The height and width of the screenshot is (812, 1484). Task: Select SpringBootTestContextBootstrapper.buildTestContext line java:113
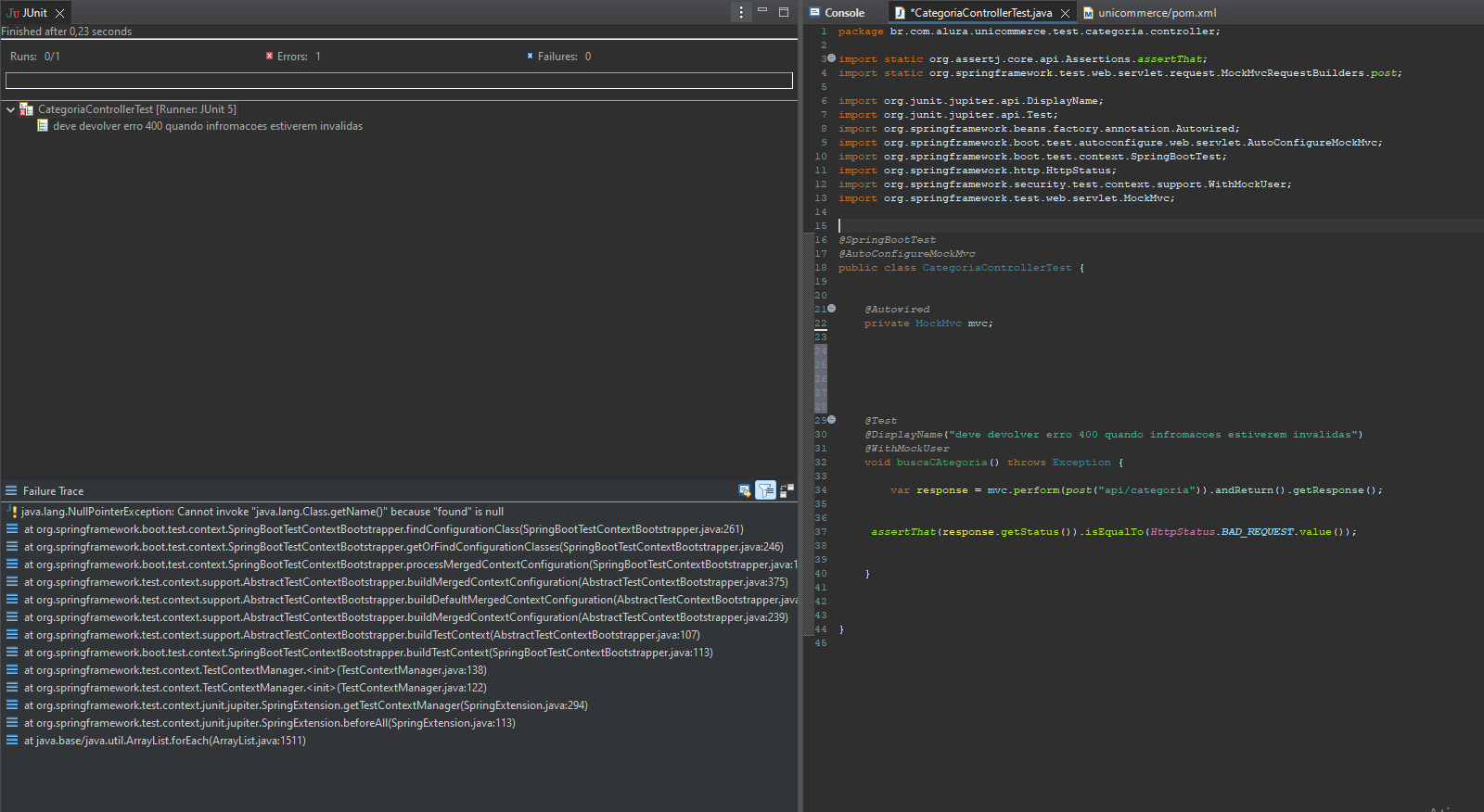click(368, 653)
